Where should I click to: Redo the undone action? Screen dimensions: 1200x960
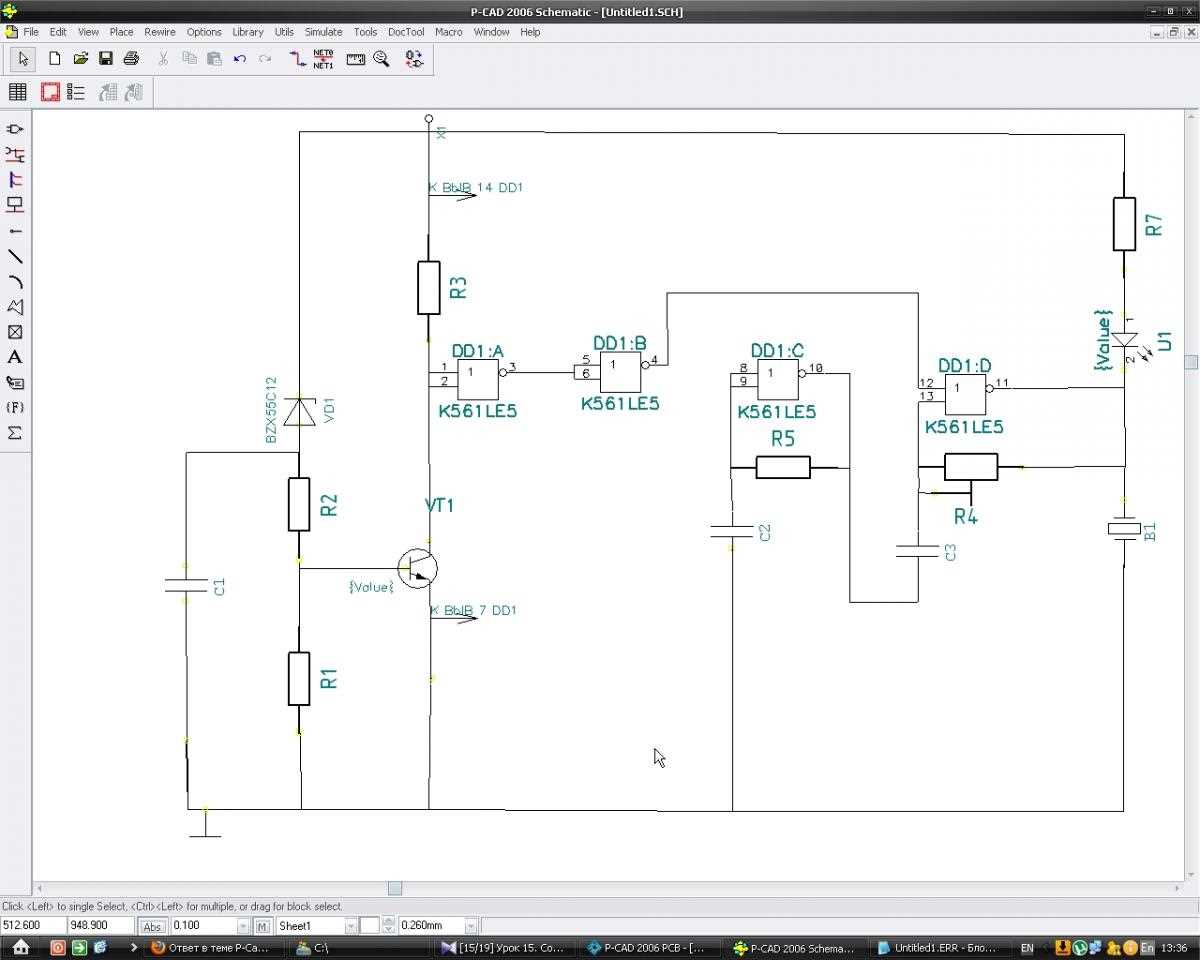(265, 59)
